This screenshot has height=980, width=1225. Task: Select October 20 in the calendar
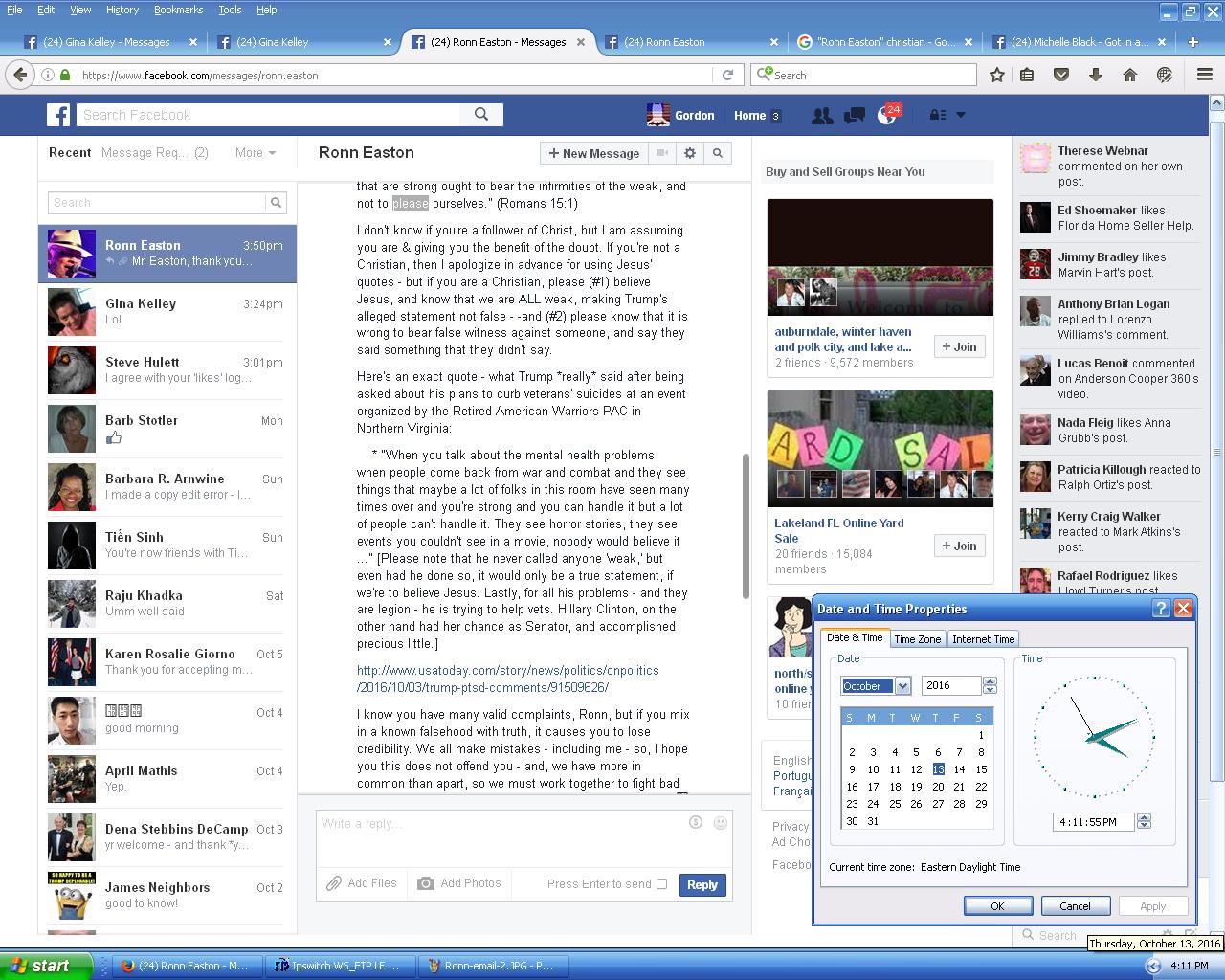point(938,787)
